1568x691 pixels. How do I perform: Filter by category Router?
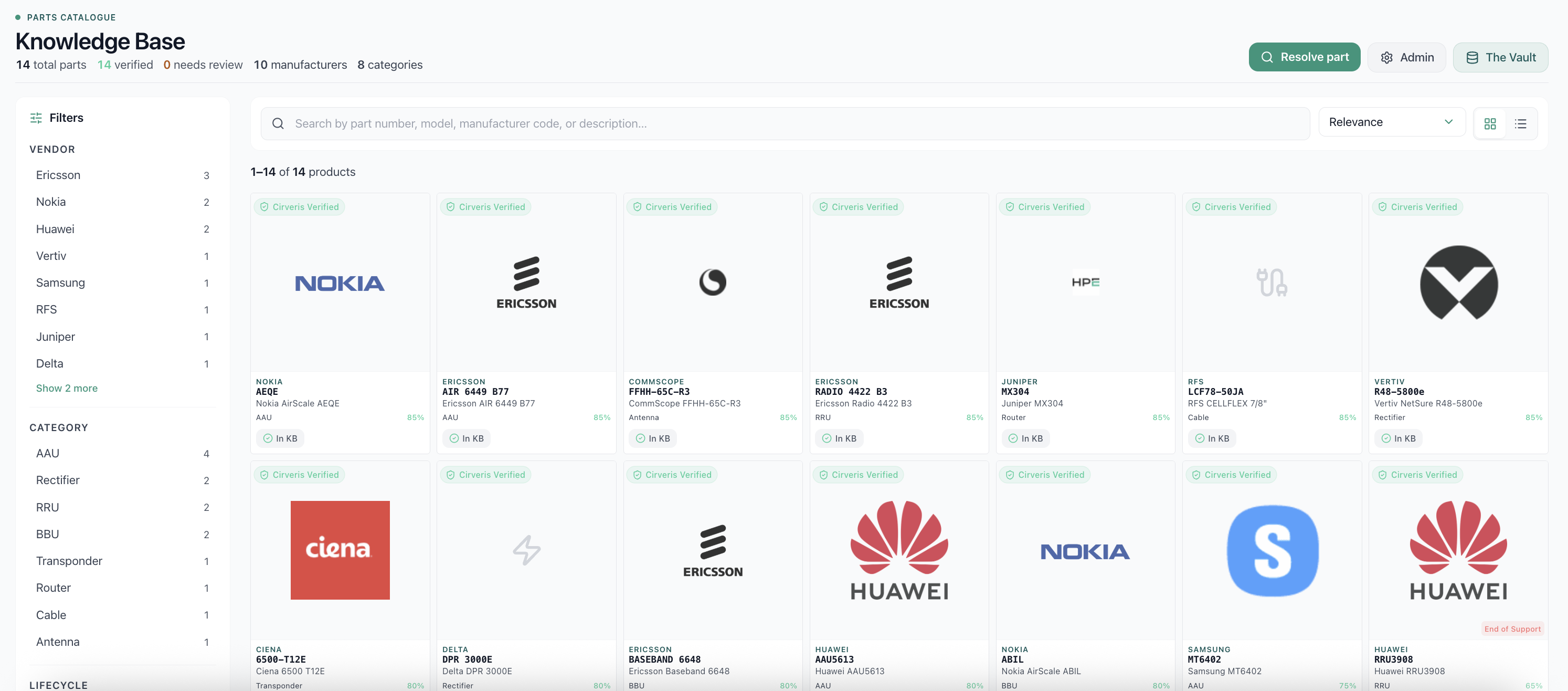tap(122, 588)
